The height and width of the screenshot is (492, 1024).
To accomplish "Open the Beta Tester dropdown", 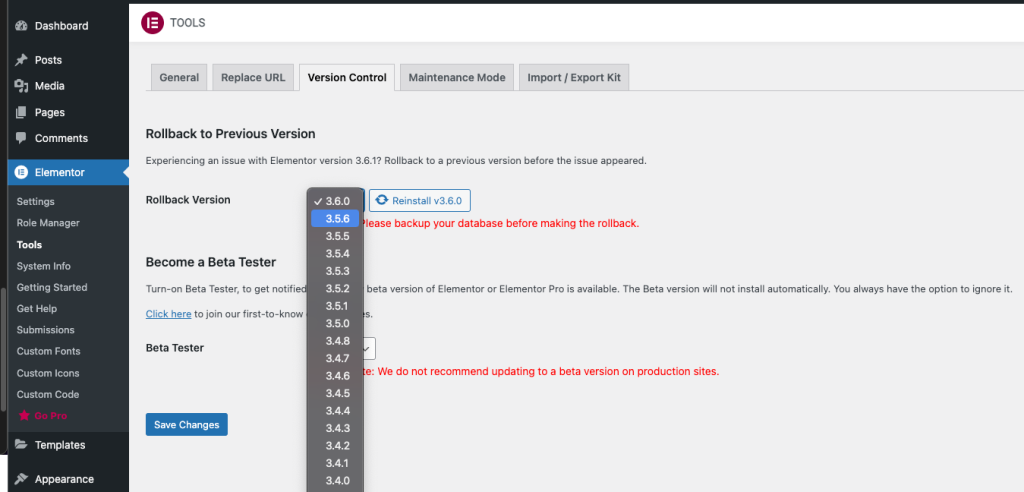I will coord(368,348).
